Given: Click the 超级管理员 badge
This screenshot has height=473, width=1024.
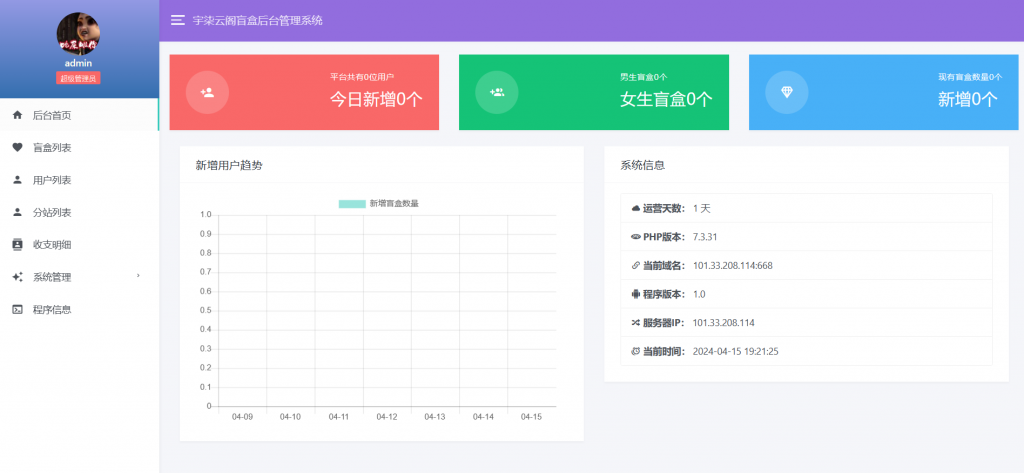Looking at the screenshot, I should coord(78,78).
